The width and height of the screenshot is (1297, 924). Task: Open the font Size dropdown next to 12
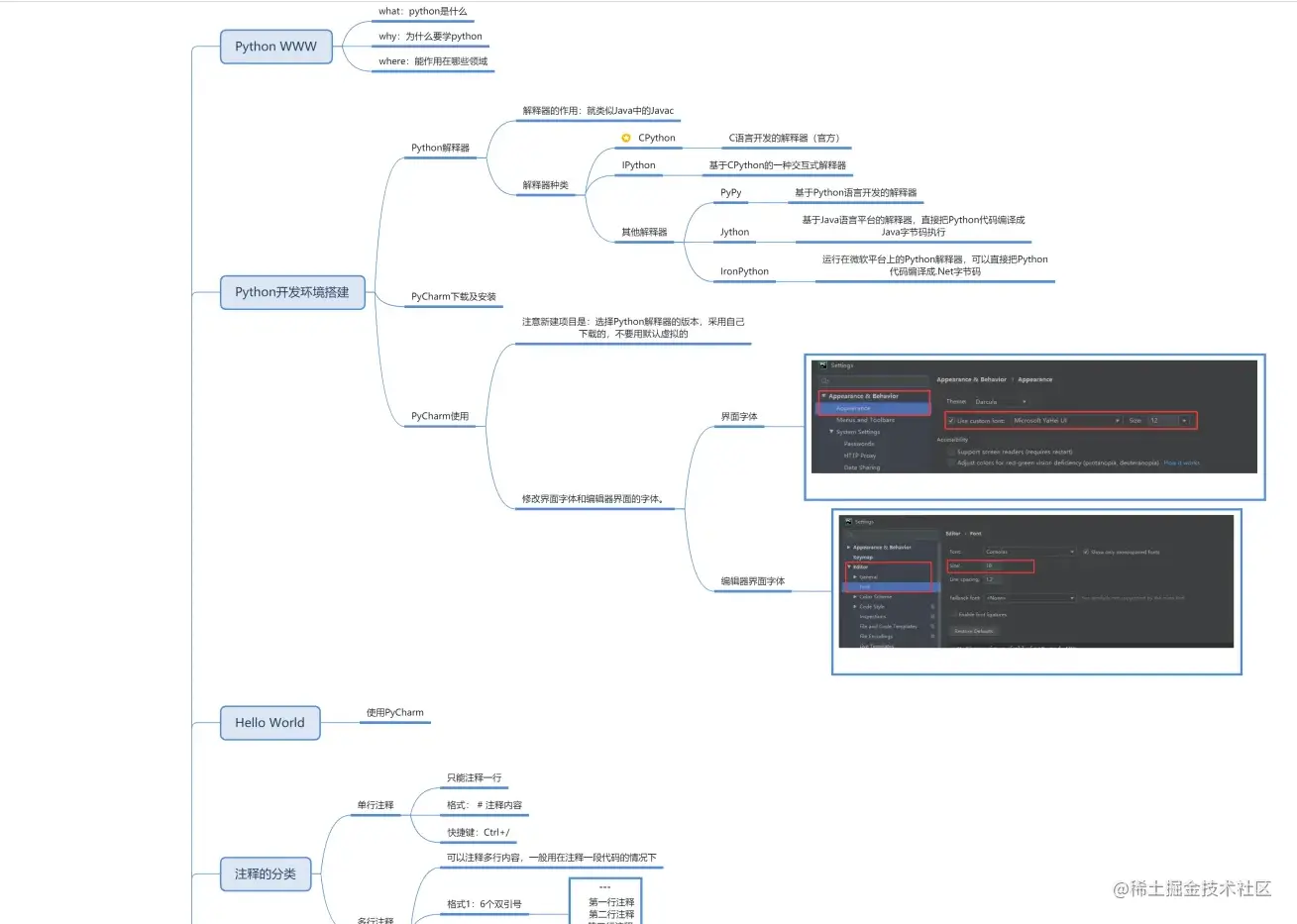coord(1184,420)
